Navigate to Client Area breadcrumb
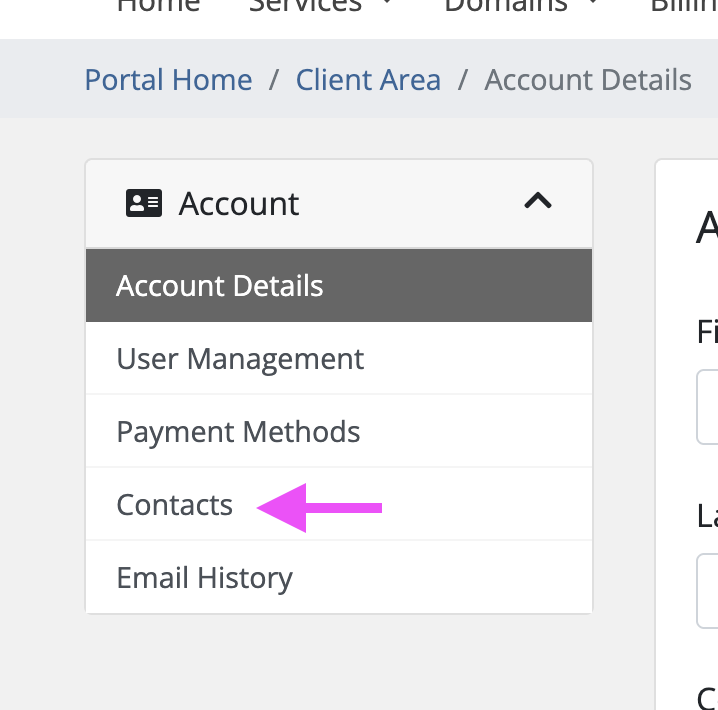The image size is (718, 710). click(368, 80)
